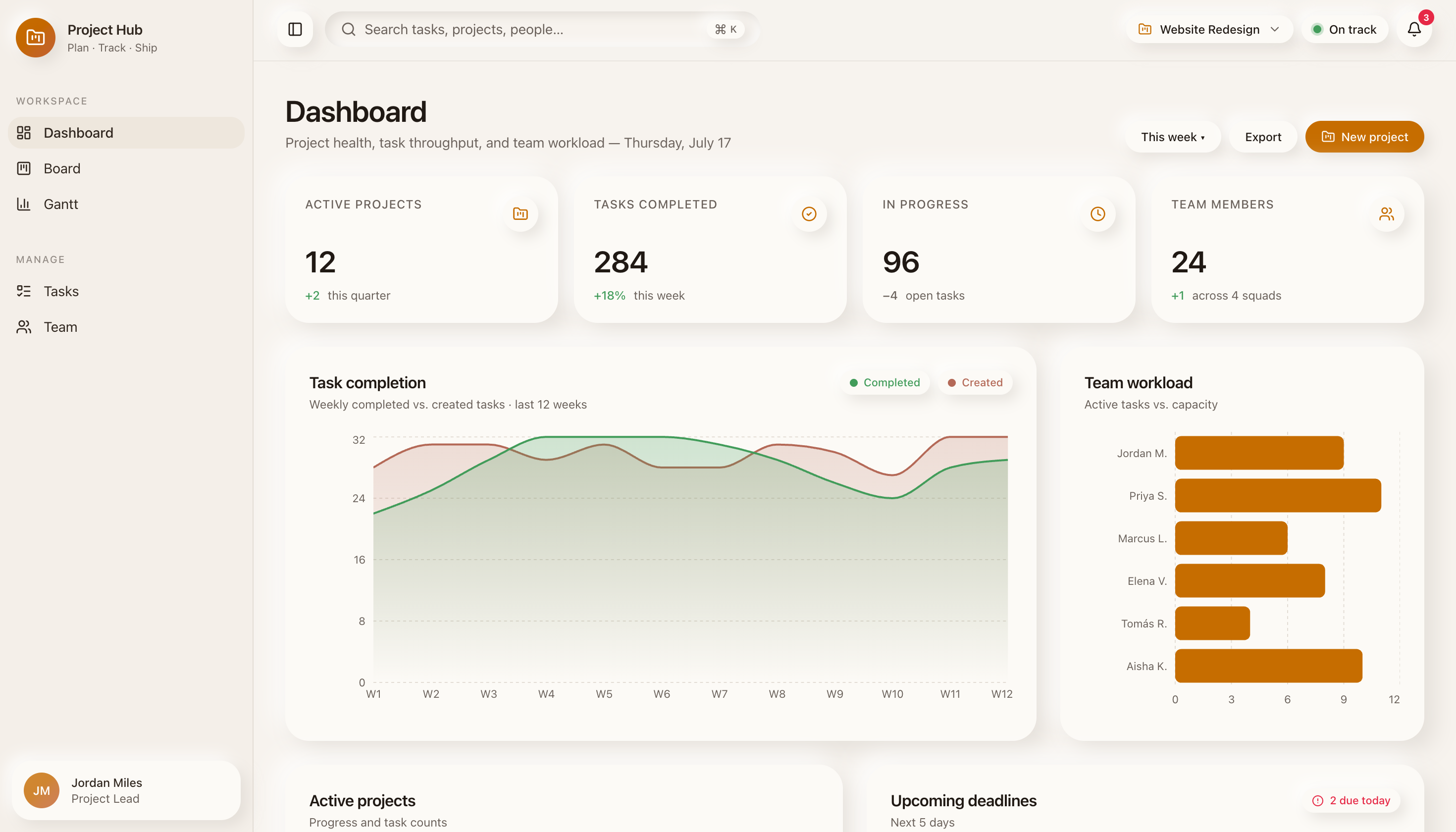Image resolution: width=1456 pixels, height=832 pixels.
Task: Click the Active Projects value 12
Action: tap(320, 262)
